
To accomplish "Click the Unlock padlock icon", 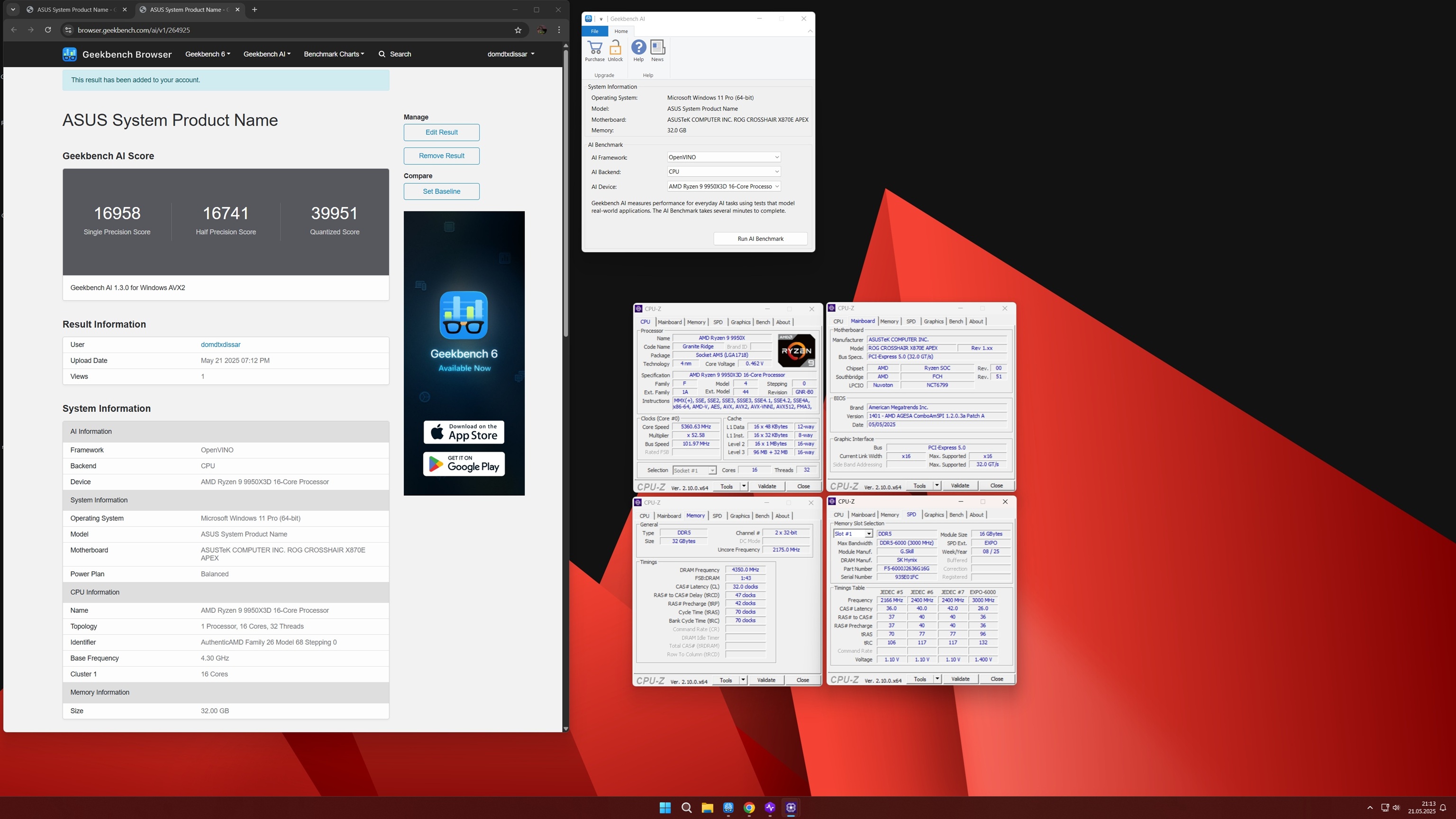I will (x=615, y=50).
